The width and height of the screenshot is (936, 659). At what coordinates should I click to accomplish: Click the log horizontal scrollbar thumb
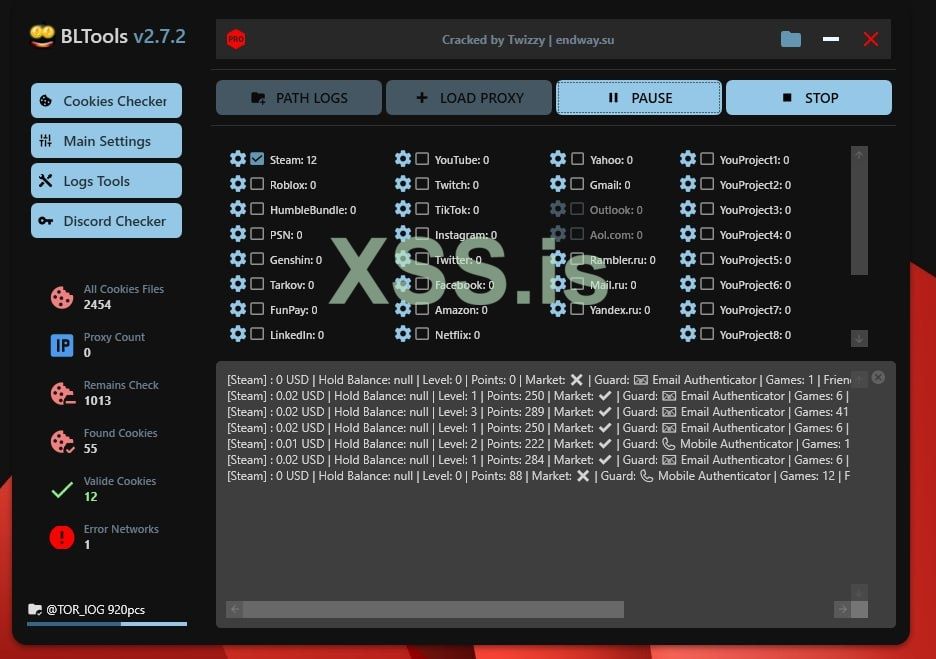pyautogui.click(x=433, y=609)
